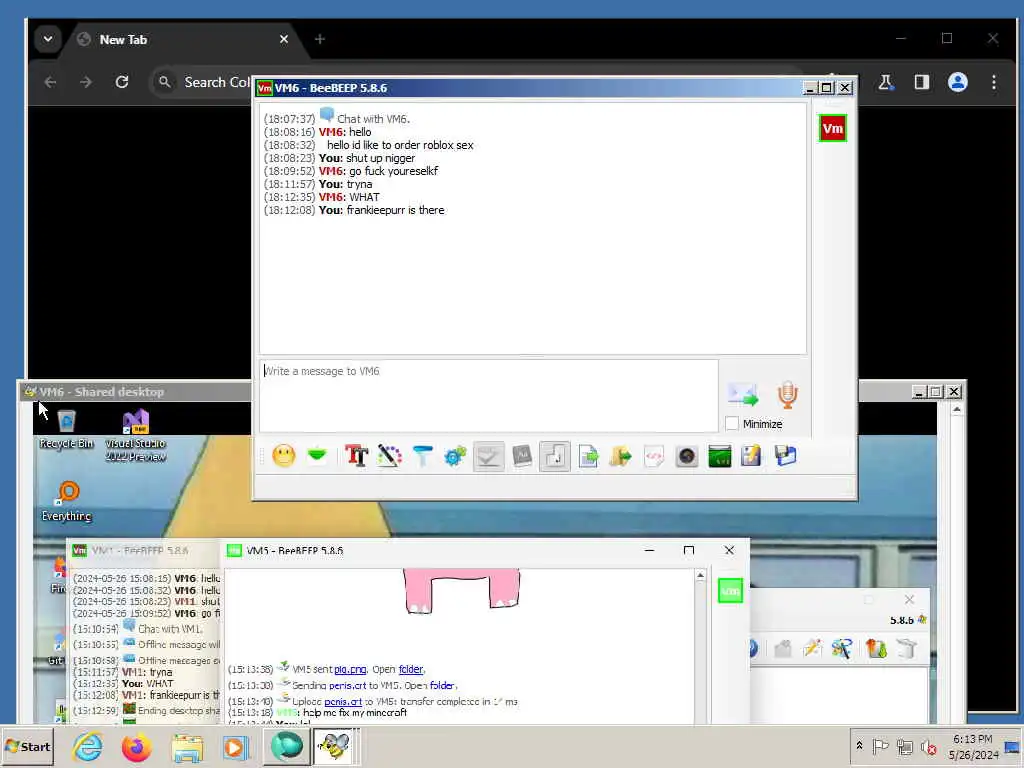Image resolution: width=1024 pixels, height=768 pixels.
Task: Click folder link after pig.png in VM5 chat
Action: coord(411,669)
